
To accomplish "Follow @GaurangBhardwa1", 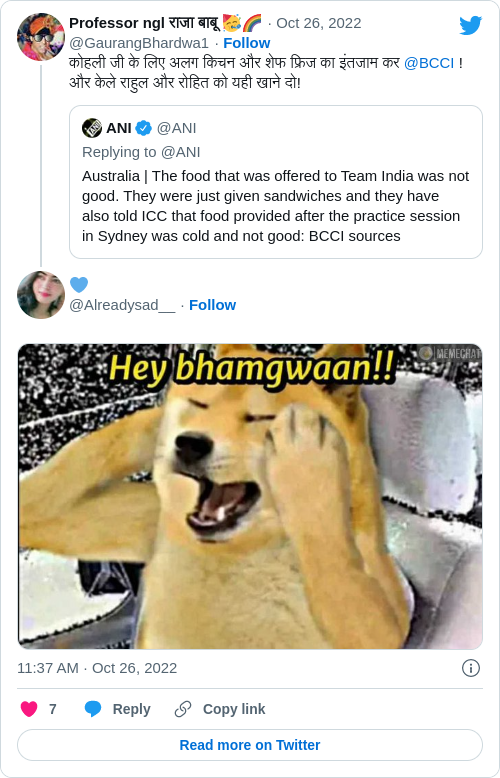I will click(247, 43).
